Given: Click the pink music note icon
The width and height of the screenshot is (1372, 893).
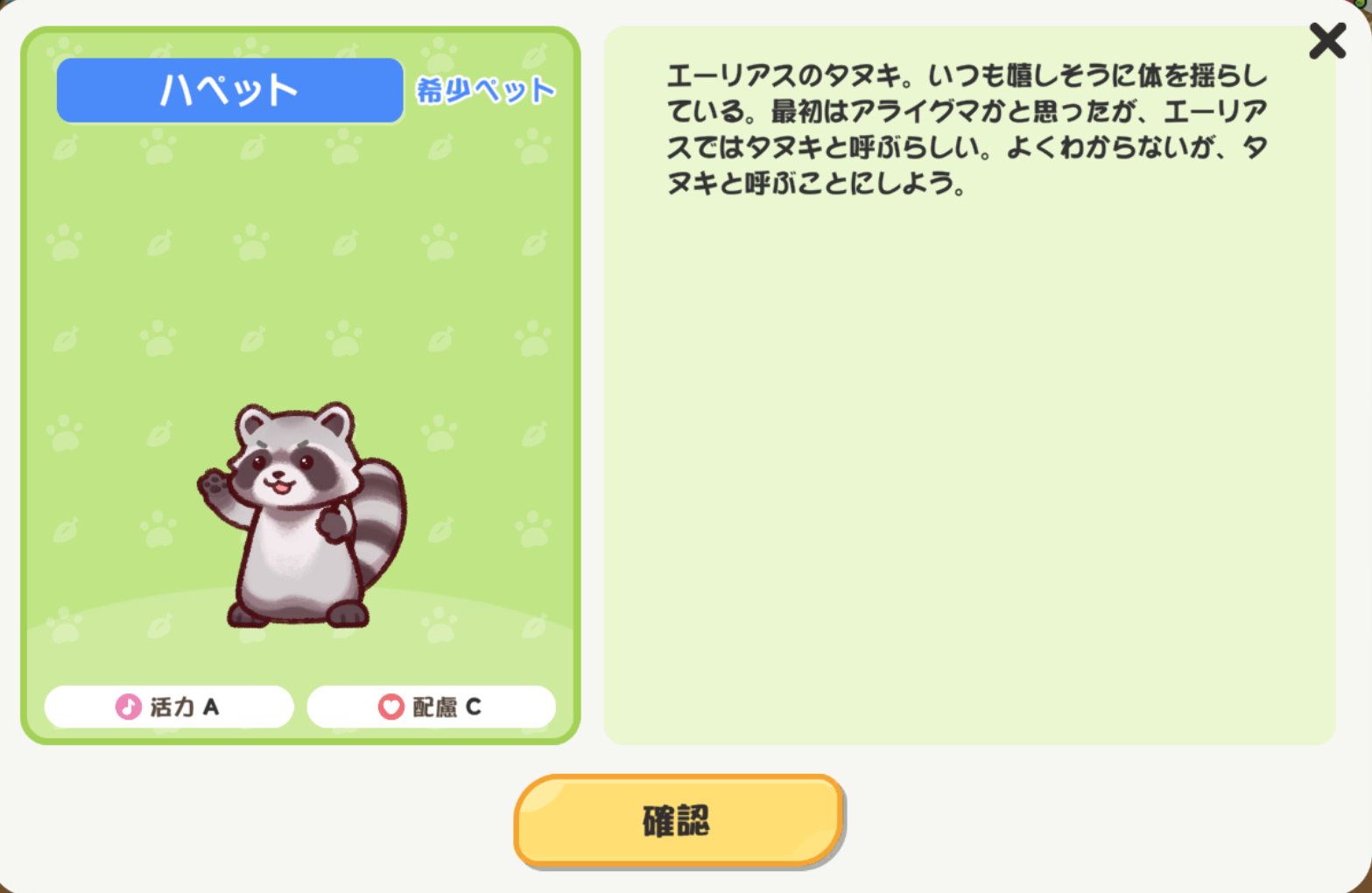Looking at the screenshot, I should (x=129, y=707).
